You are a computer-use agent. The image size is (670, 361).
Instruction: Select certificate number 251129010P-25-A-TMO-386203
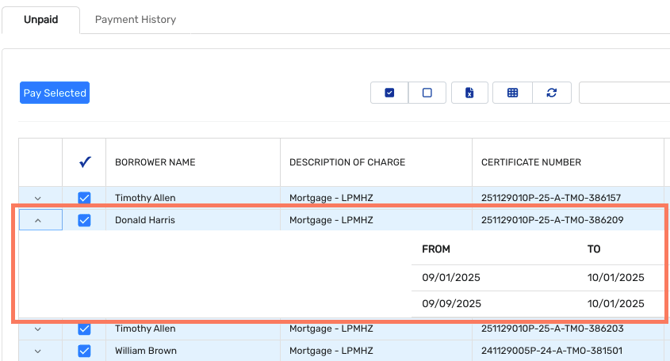tap(552, 329)
